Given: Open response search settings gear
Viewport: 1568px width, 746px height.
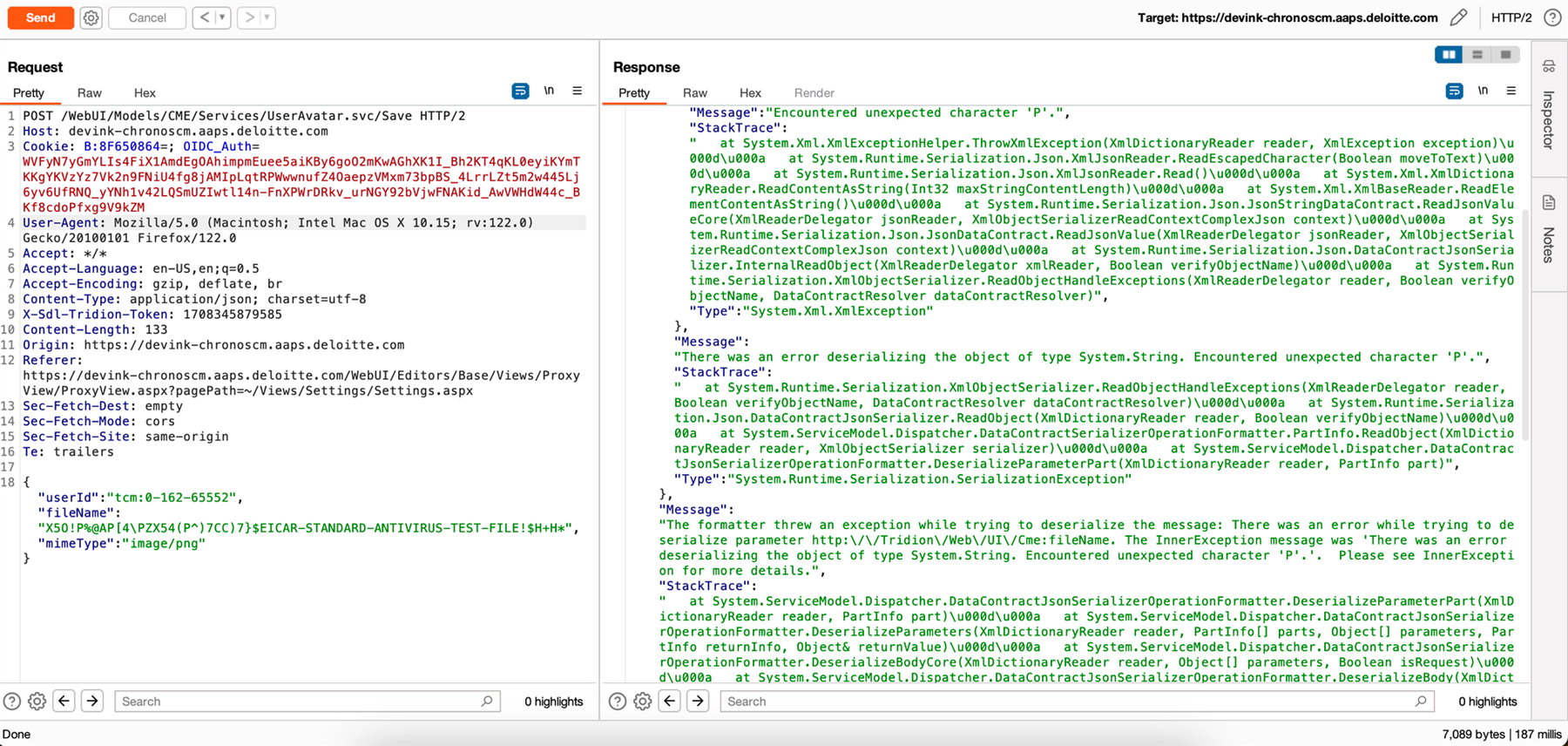Looking at the screenshot, I should click(x=642, y=701).
